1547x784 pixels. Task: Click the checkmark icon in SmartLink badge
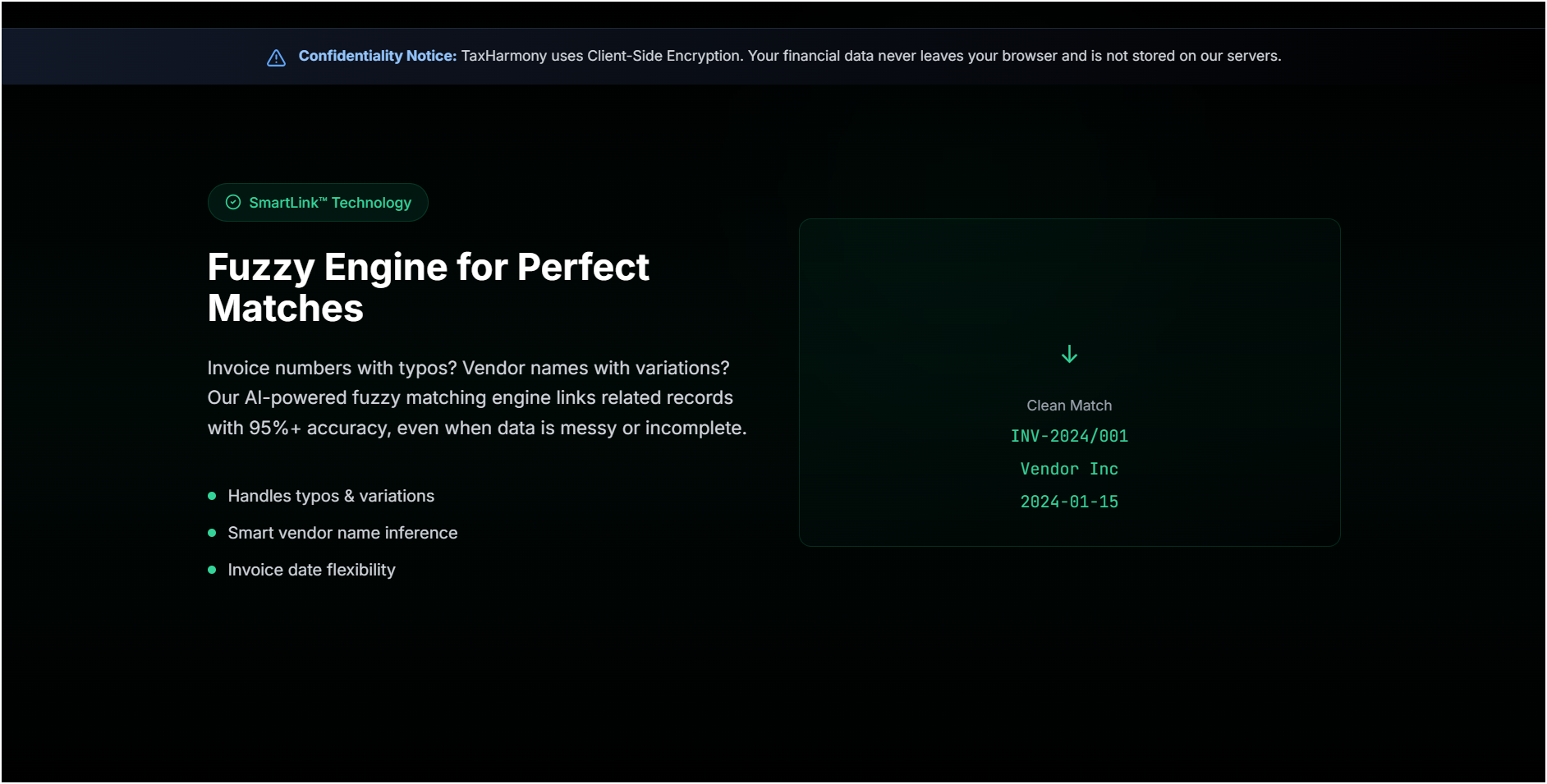pos(233,202)
